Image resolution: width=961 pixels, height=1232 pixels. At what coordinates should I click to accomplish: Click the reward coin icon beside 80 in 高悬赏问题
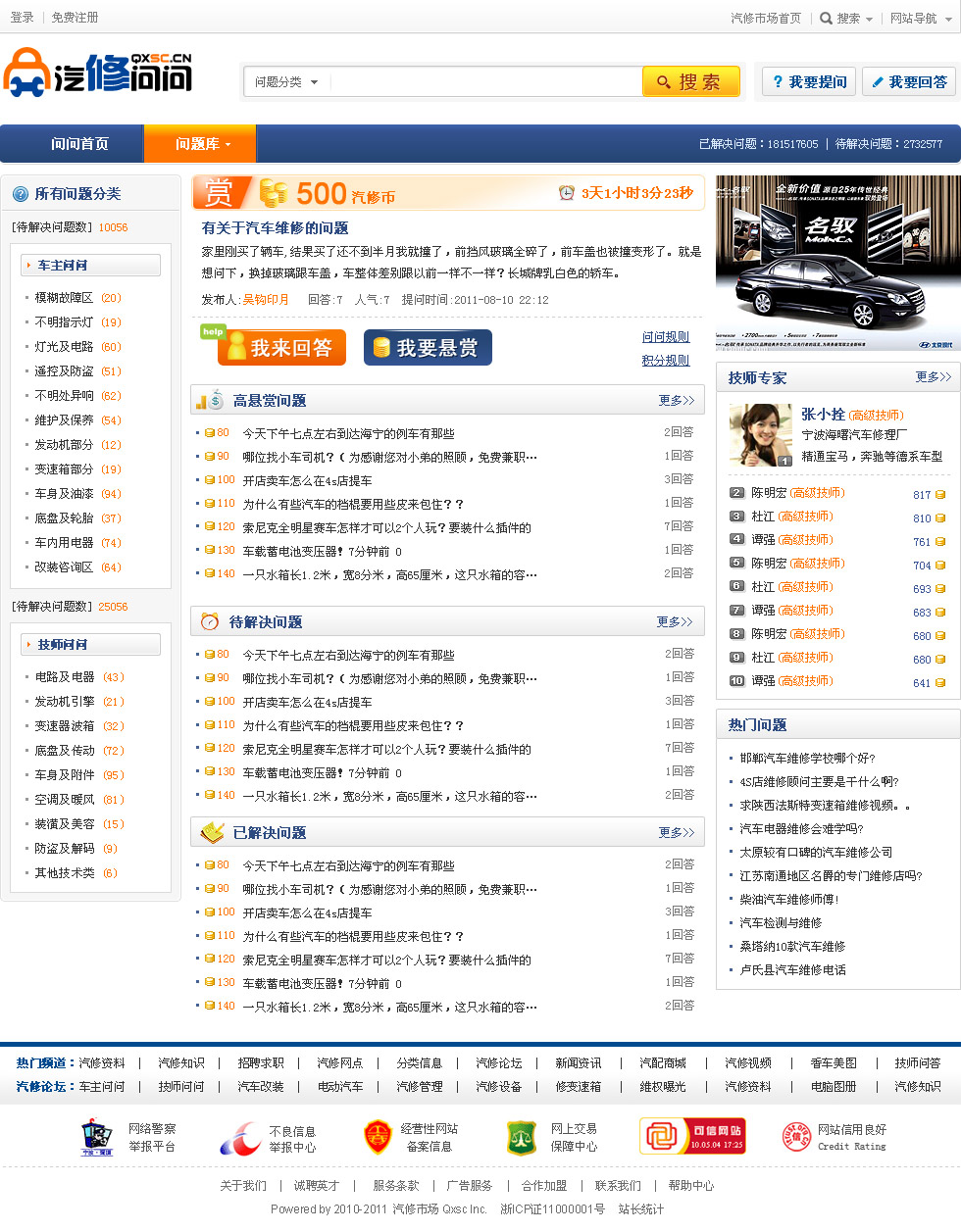209,432
